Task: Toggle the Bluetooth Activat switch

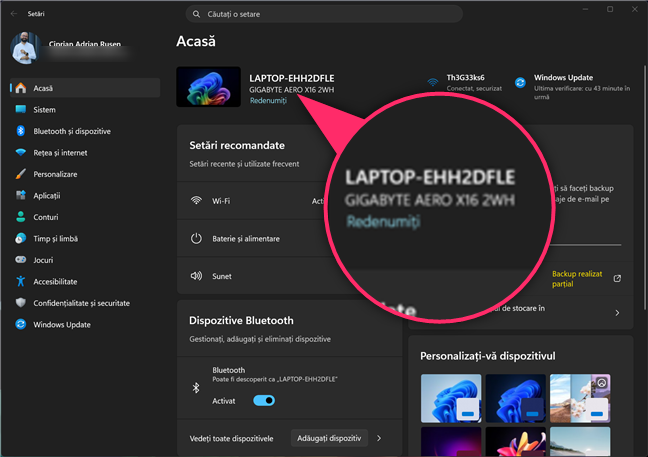Action: [264, 400]
